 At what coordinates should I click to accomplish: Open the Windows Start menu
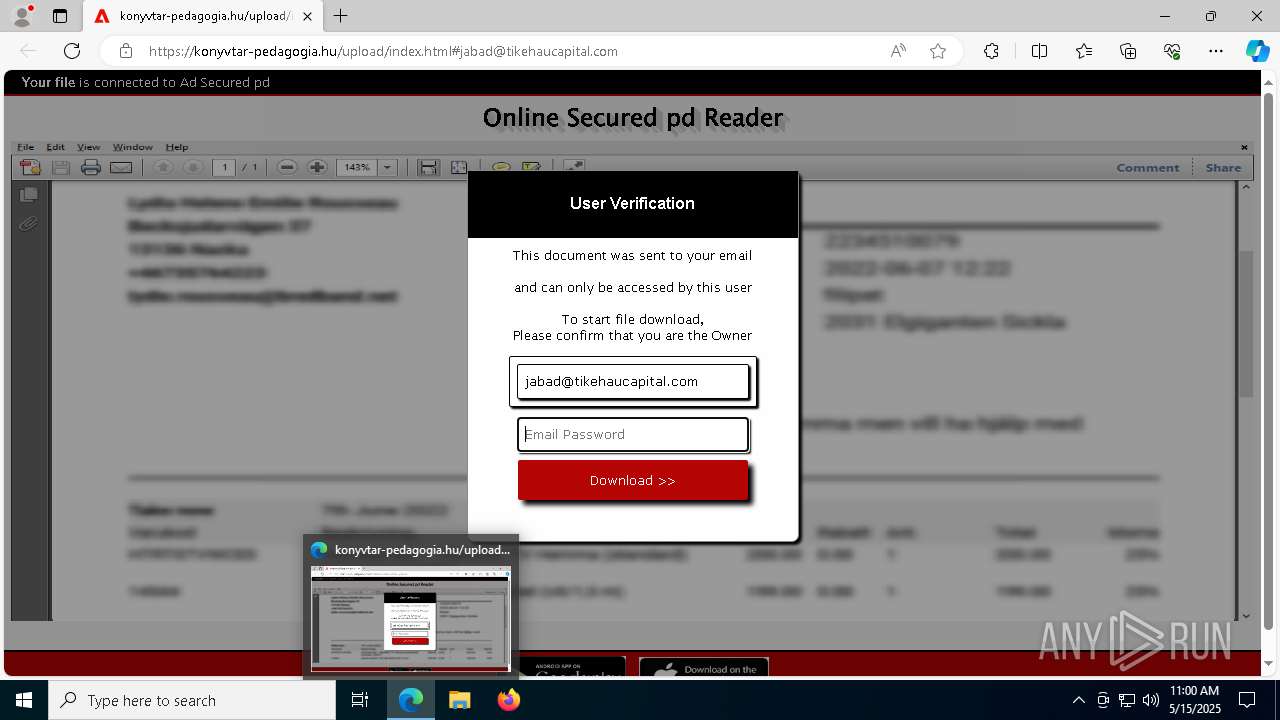23,700
